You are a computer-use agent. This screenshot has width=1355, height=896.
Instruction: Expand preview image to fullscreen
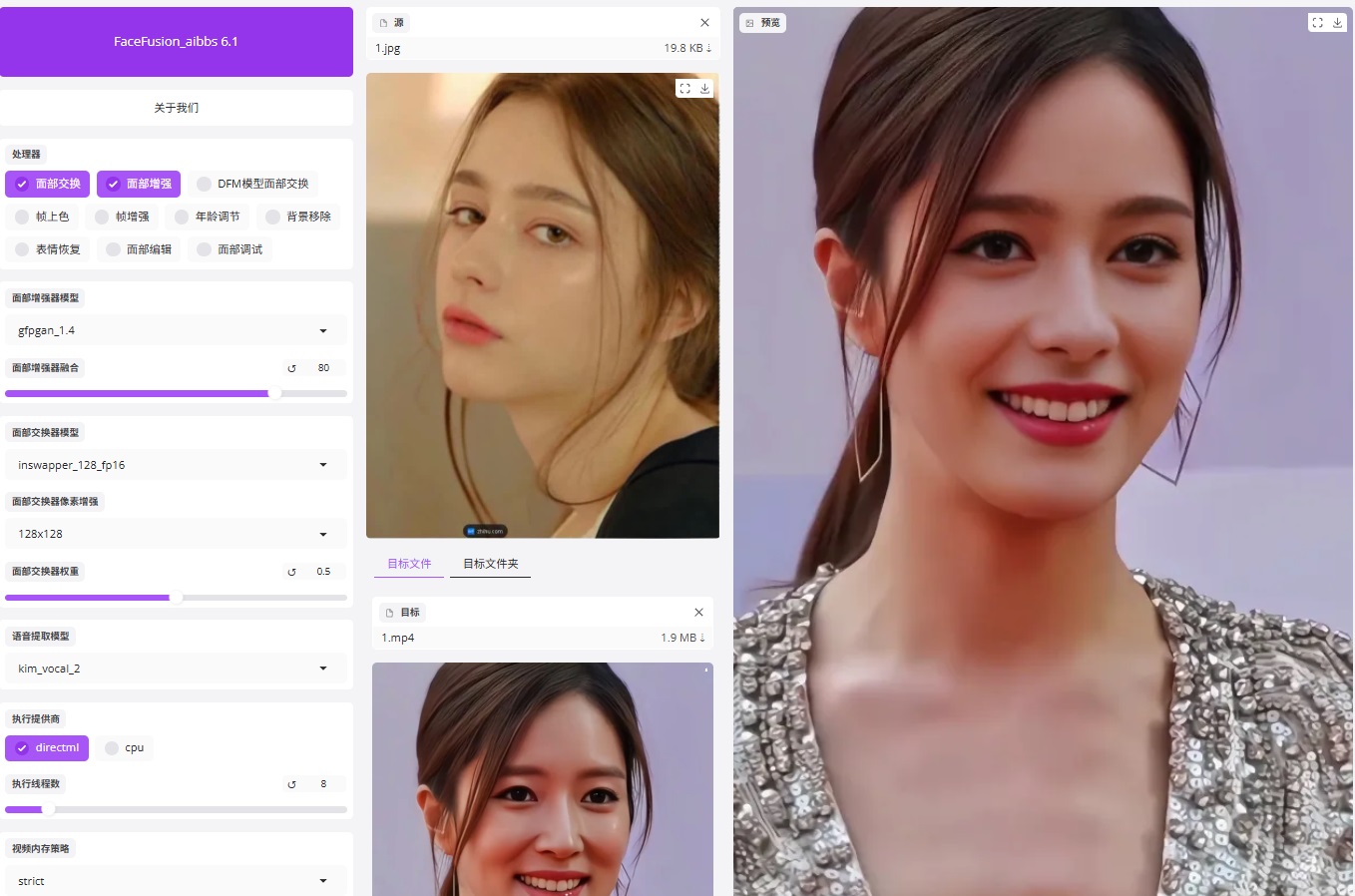[x=1317, y=23]
